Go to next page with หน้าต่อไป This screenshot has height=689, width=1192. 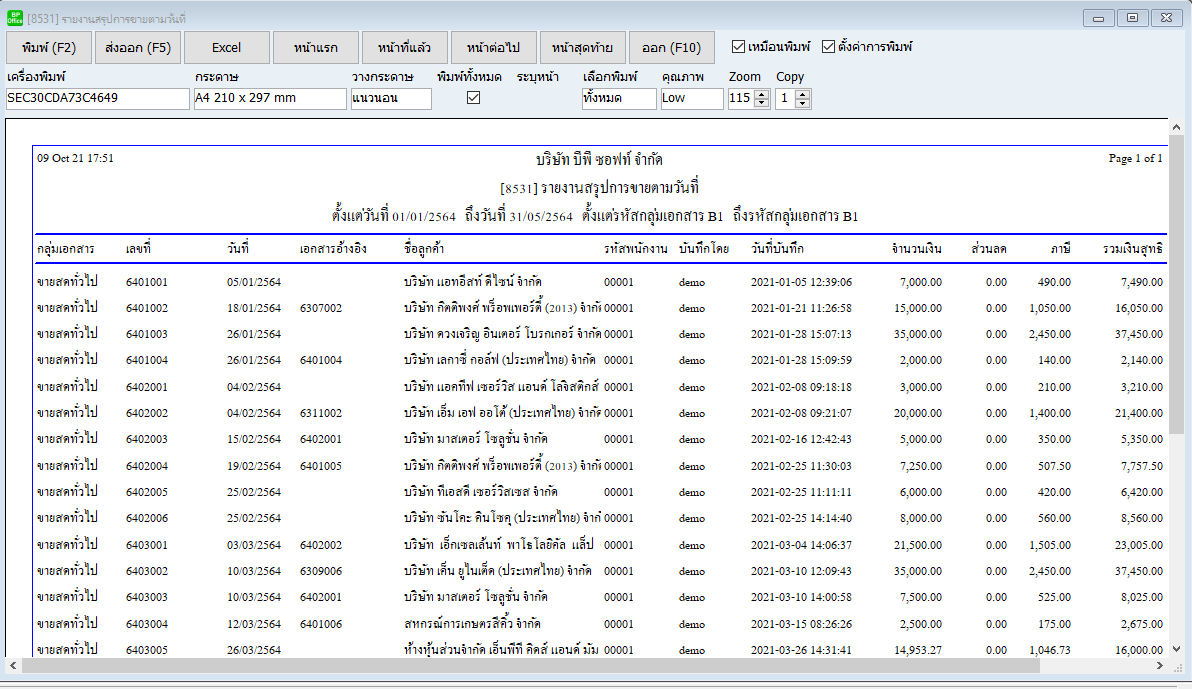pyautogui.click(x=493, y=47)
